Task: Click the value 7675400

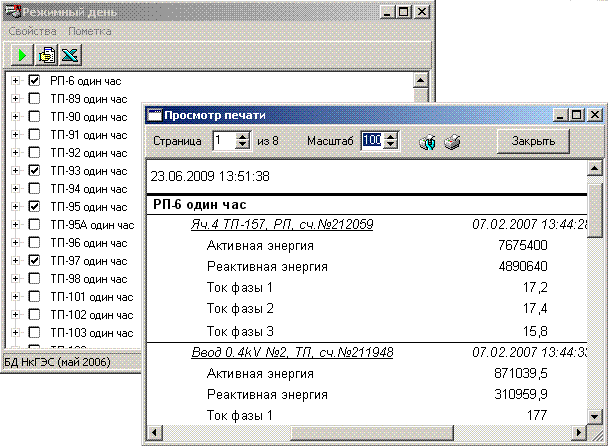Action: [523, 245]
